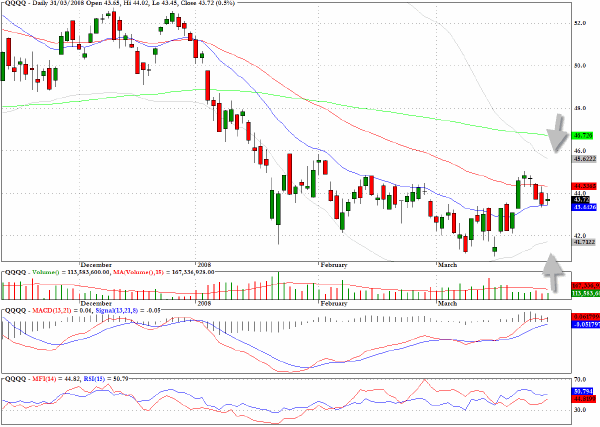Image resolution: width=600 pixels, height=427 pixels.
Task: Click the 2008 label under the price chart
Action: point(204,265)
